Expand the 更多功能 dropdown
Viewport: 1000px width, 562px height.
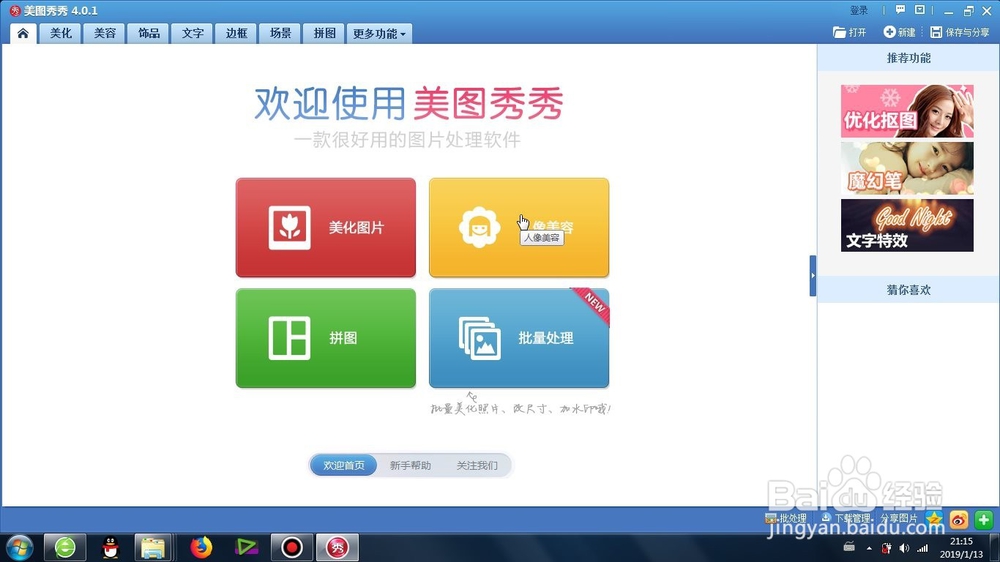click(379, 33)
